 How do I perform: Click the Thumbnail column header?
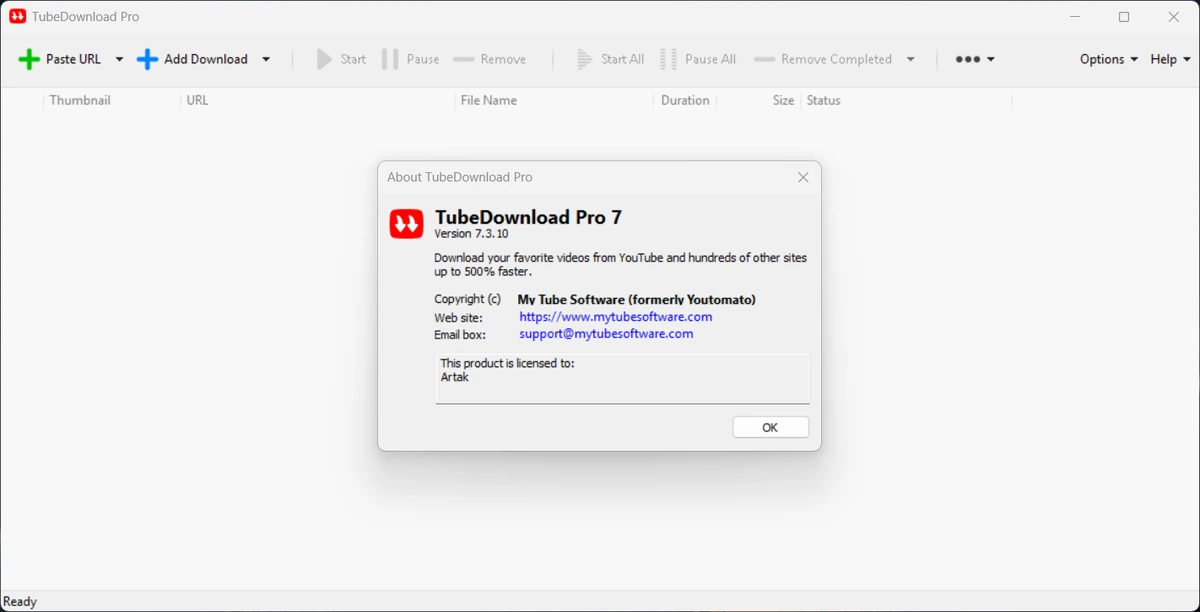click(80, 100)
